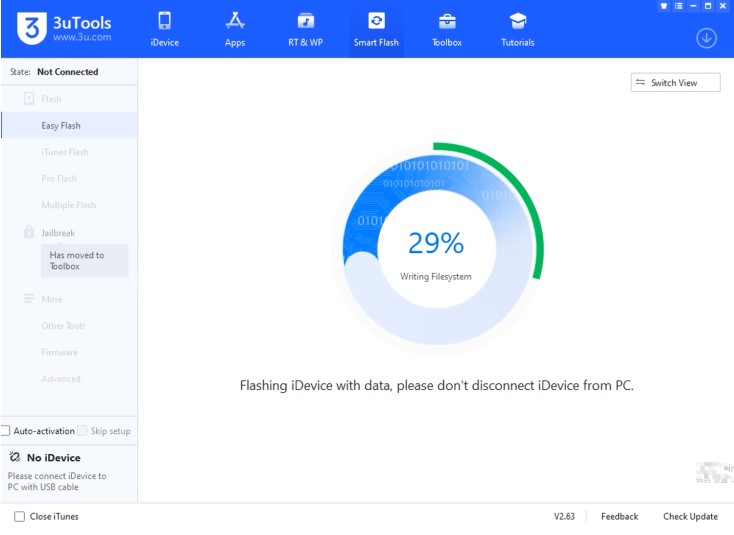Open the Feedback link
Image resolution: width=734 pixels, height=535 pixels.
pos(619,516)
